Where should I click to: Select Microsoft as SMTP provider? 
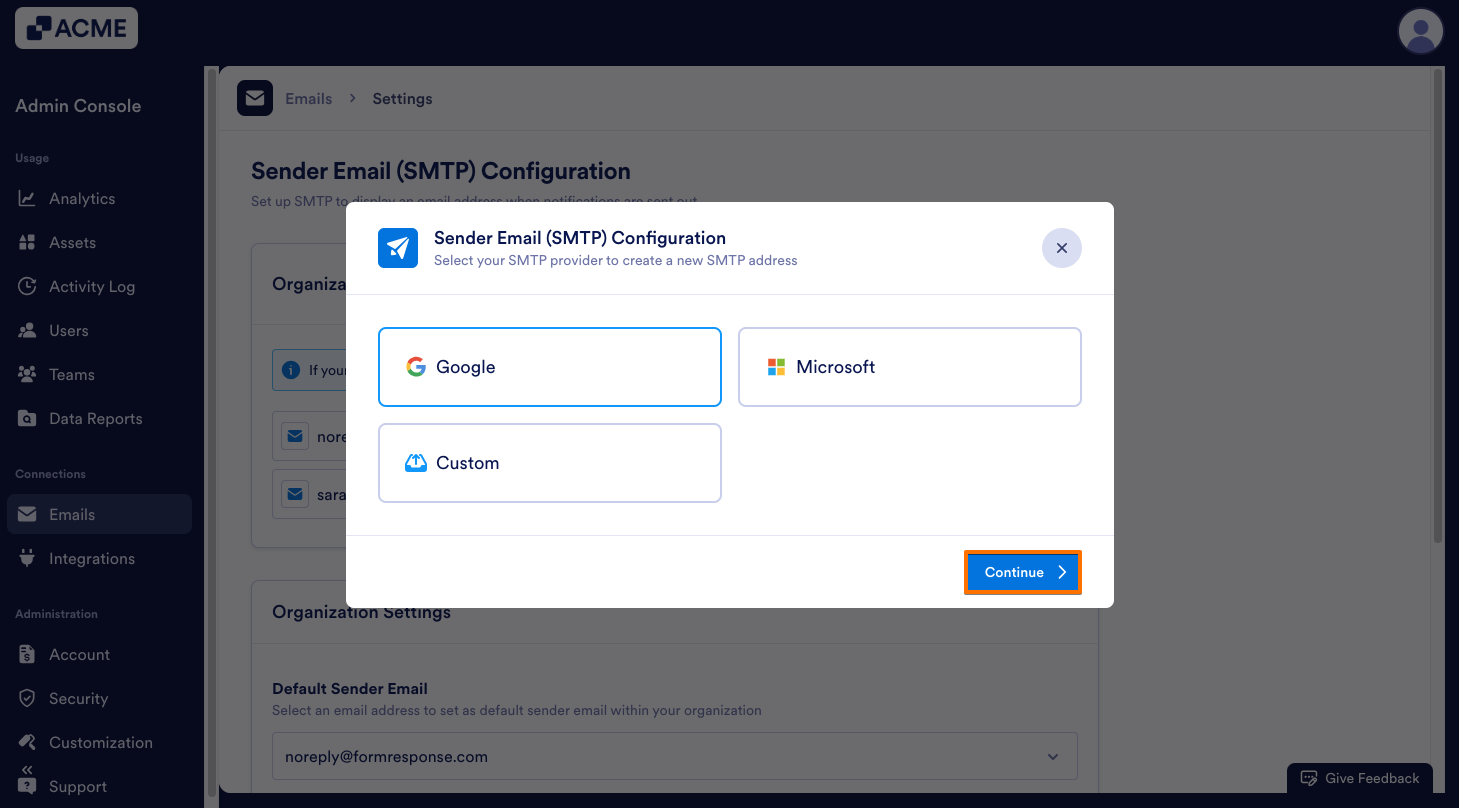click(x=909, y=367)
